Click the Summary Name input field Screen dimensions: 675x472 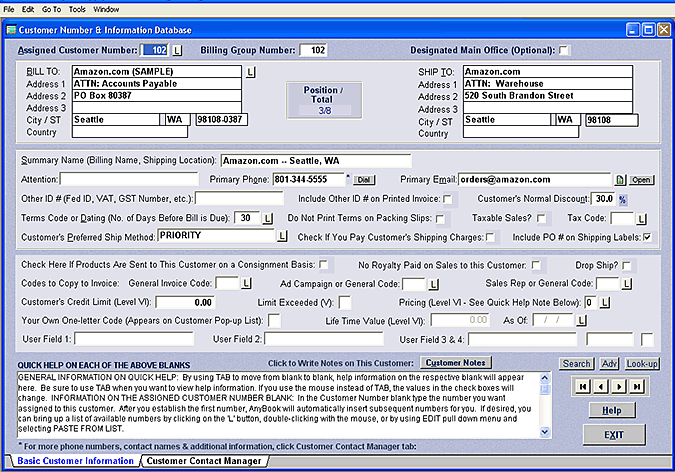315,160
